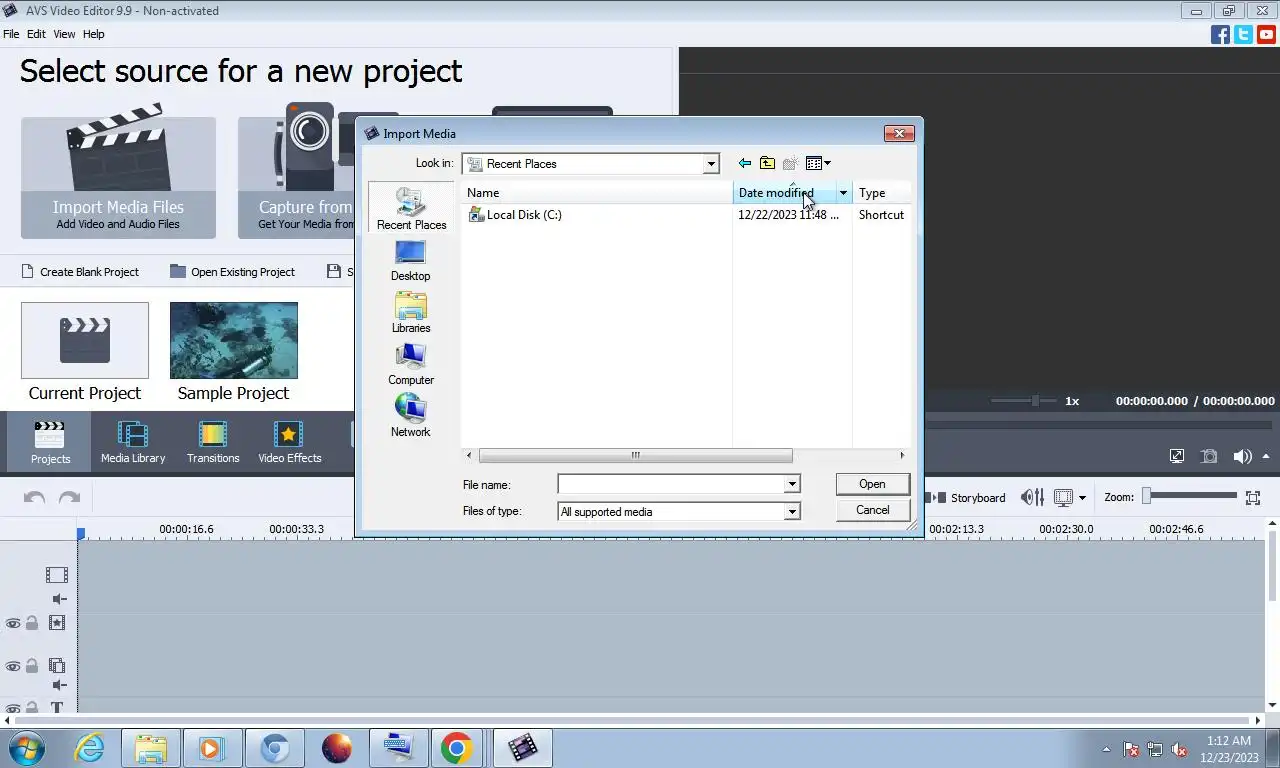Click Capture from camera tile
Screen dimensions: 1280x768
[x=296, y=177]
